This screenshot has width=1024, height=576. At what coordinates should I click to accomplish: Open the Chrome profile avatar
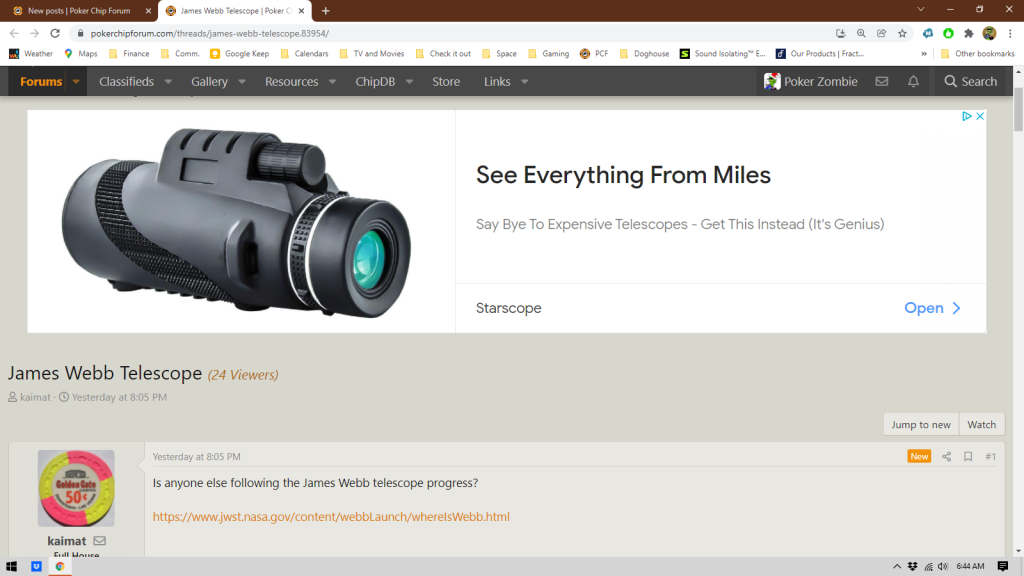[x=989, y=33]
